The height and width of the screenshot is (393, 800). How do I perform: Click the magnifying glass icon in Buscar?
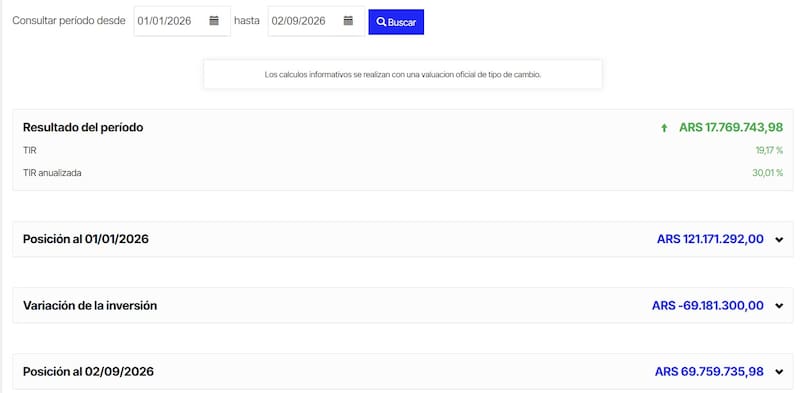click(x=381, y=22)
